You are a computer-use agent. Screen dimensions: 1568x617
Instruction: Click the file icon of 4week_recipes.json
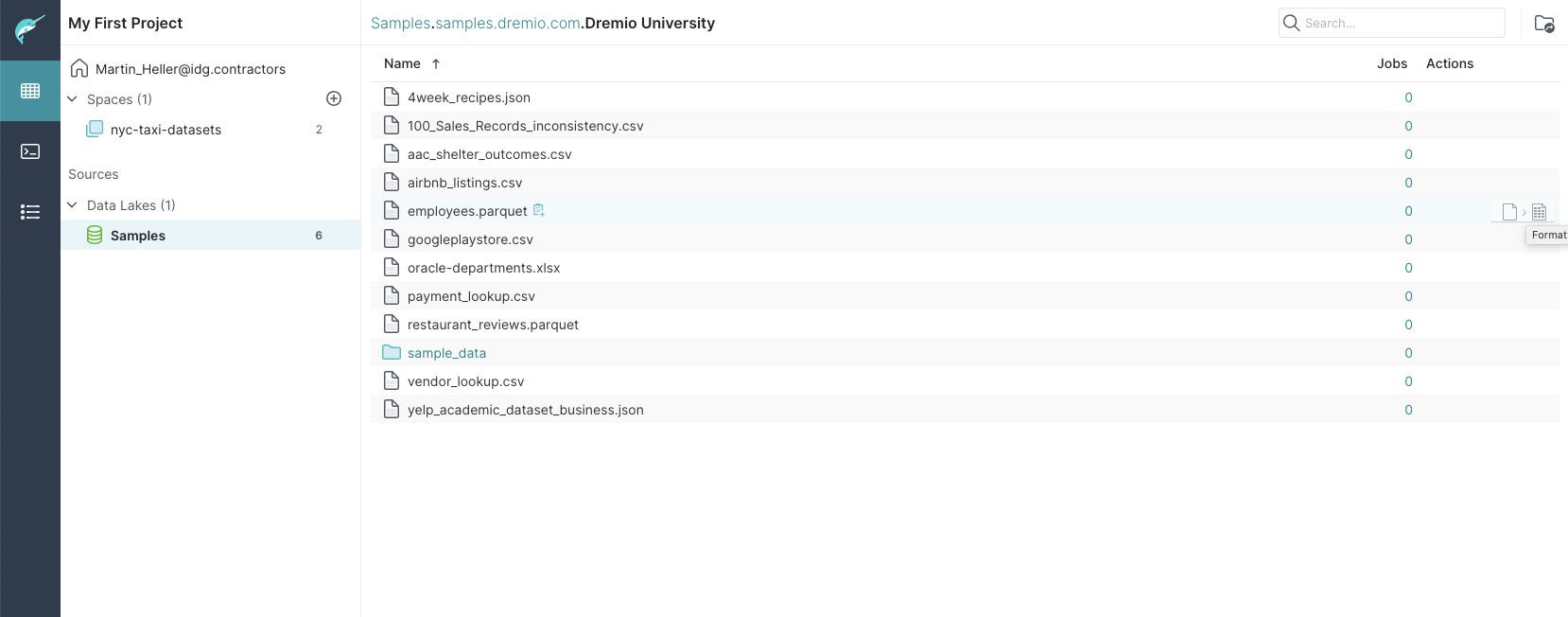[x=392, y=97]
